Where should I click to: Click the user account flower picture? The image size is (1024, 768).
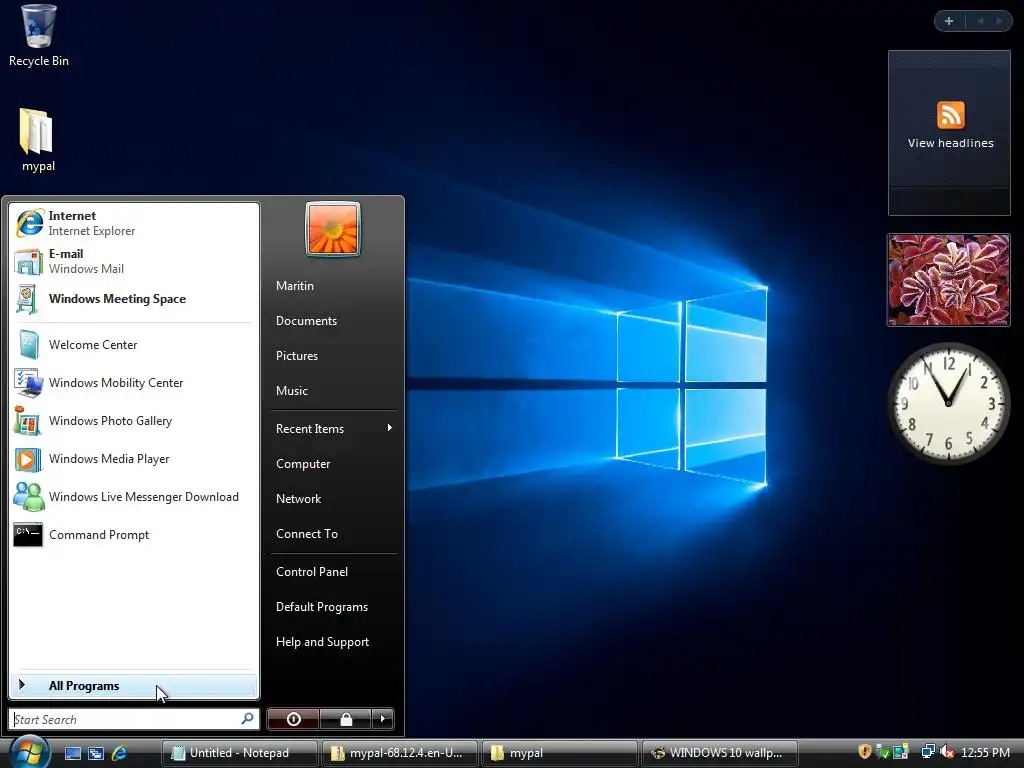(333, 229)
